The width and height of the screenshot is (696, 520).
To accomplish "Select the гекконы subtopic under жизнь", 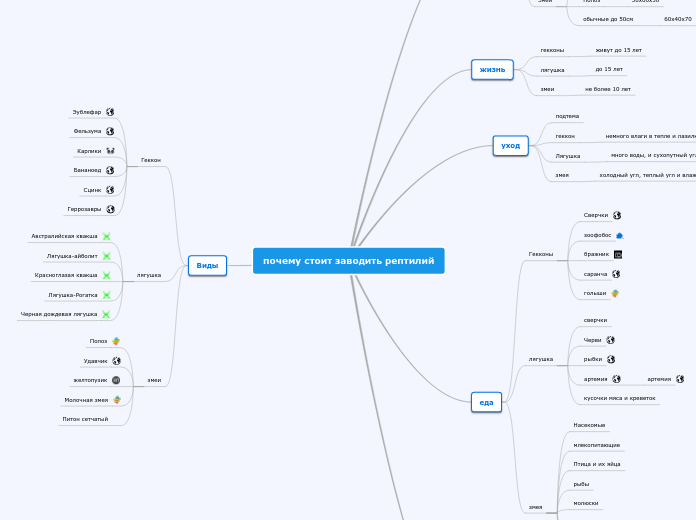I will point(552,50).
